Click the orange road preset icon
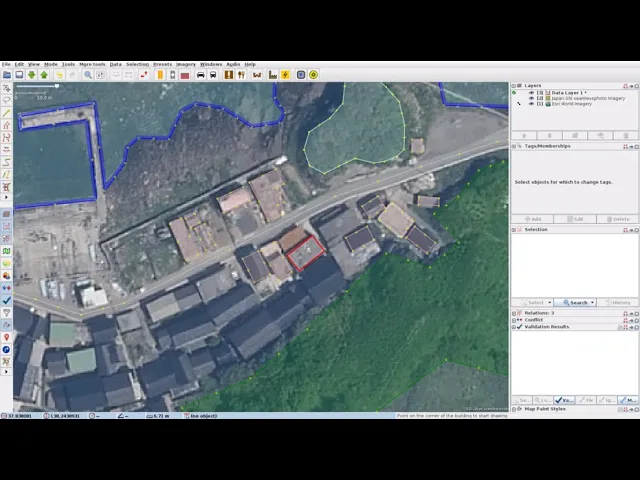This screenshot has height=480, width=640. pyautogui.click(x=160, y=75)
